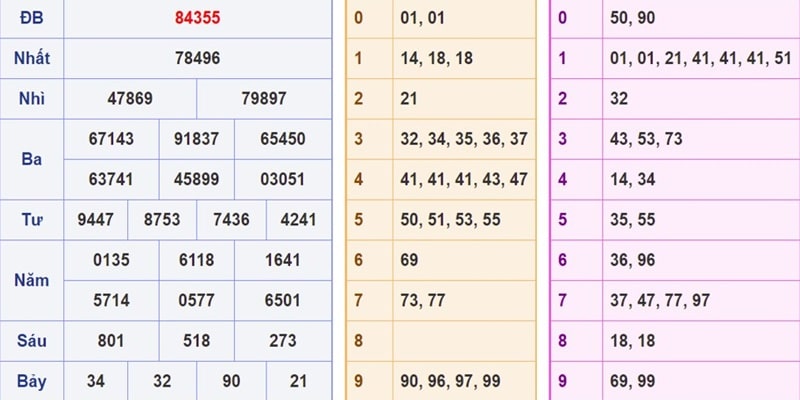This screenshot has height=400, width=800.
Task: Click seventh prize number 90
Action: pos(230,381)
